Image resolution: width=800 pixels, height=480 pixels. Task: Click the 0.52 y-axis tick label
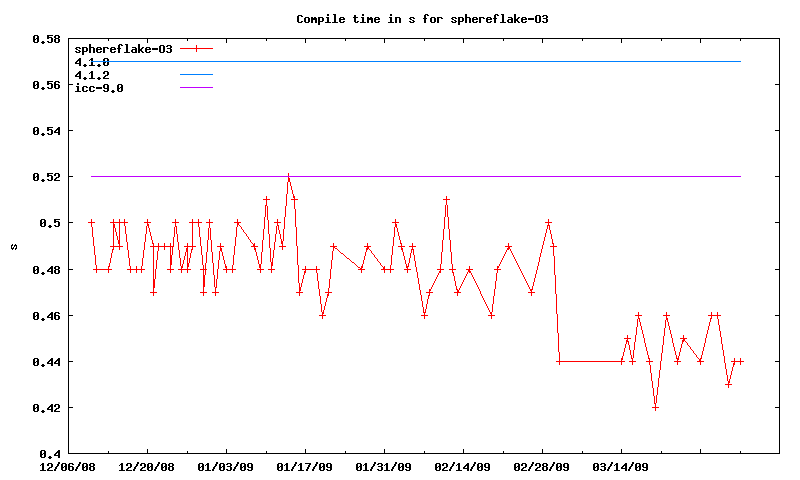click(45, 177)
